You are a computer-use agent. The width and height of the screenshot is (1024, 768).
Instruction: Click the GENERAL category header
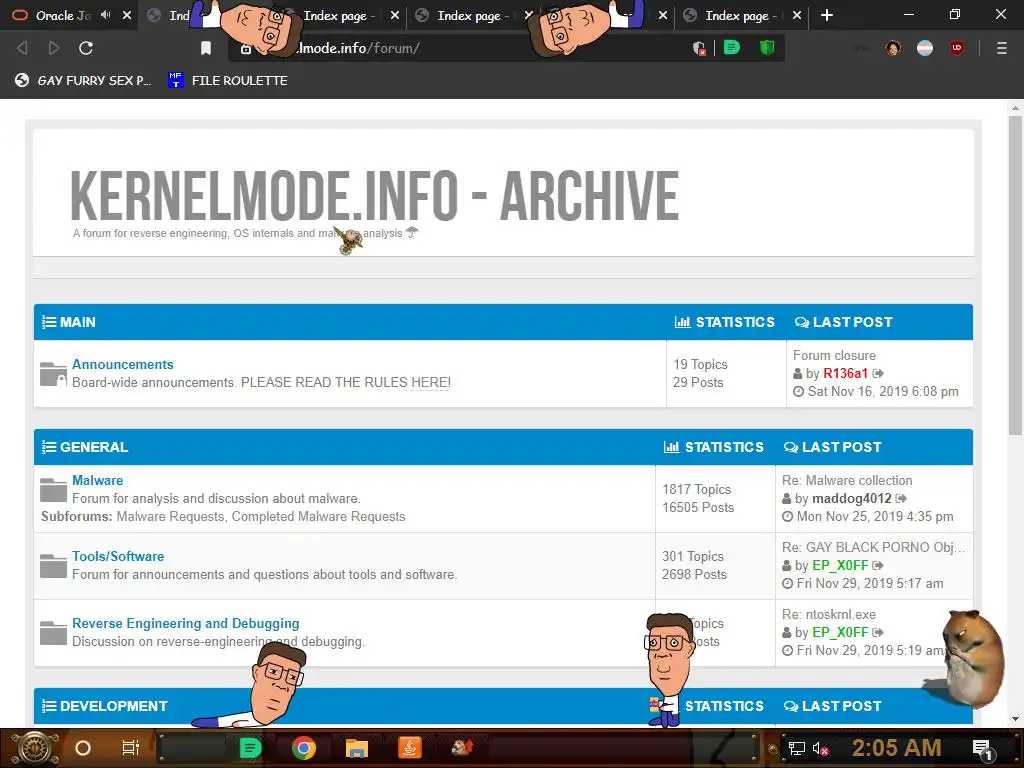(93, 447)
